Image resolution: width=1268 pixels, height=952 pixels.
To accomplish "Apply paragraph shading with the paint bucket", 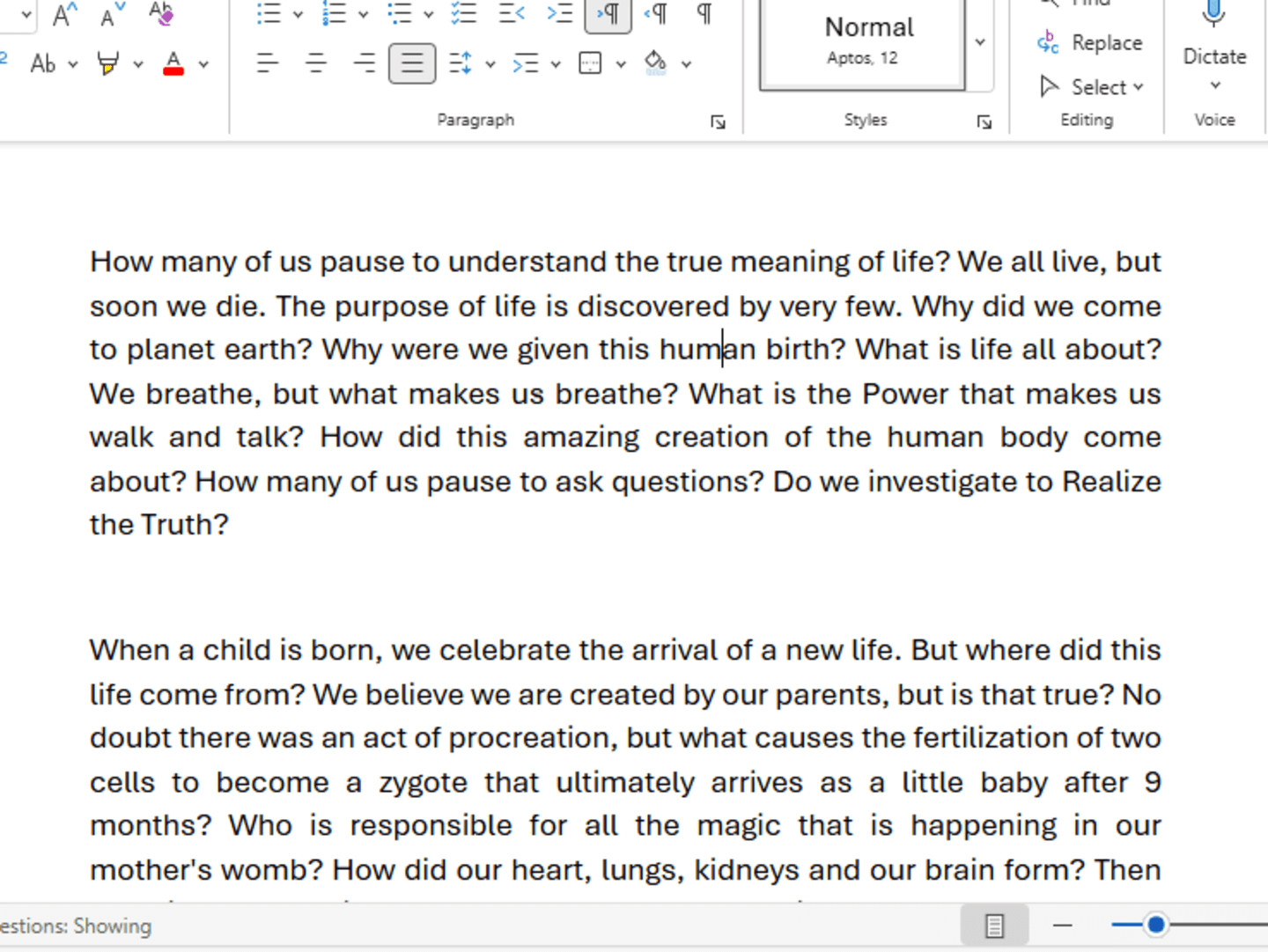I will (x=656, y=63).
